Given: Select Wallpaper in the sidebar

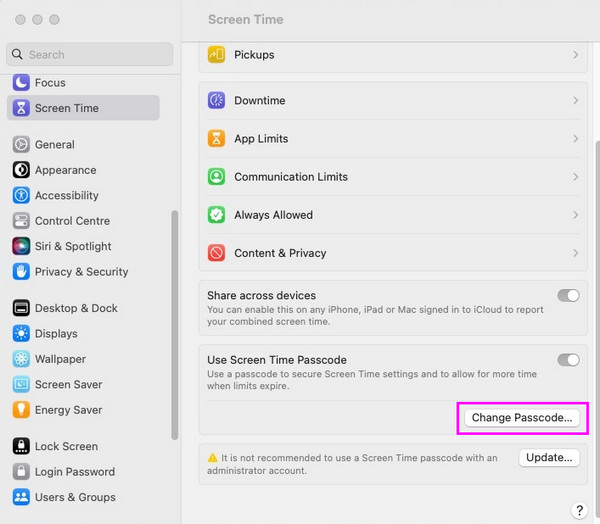Looking at the screenshot, I should tap(83, 359).
